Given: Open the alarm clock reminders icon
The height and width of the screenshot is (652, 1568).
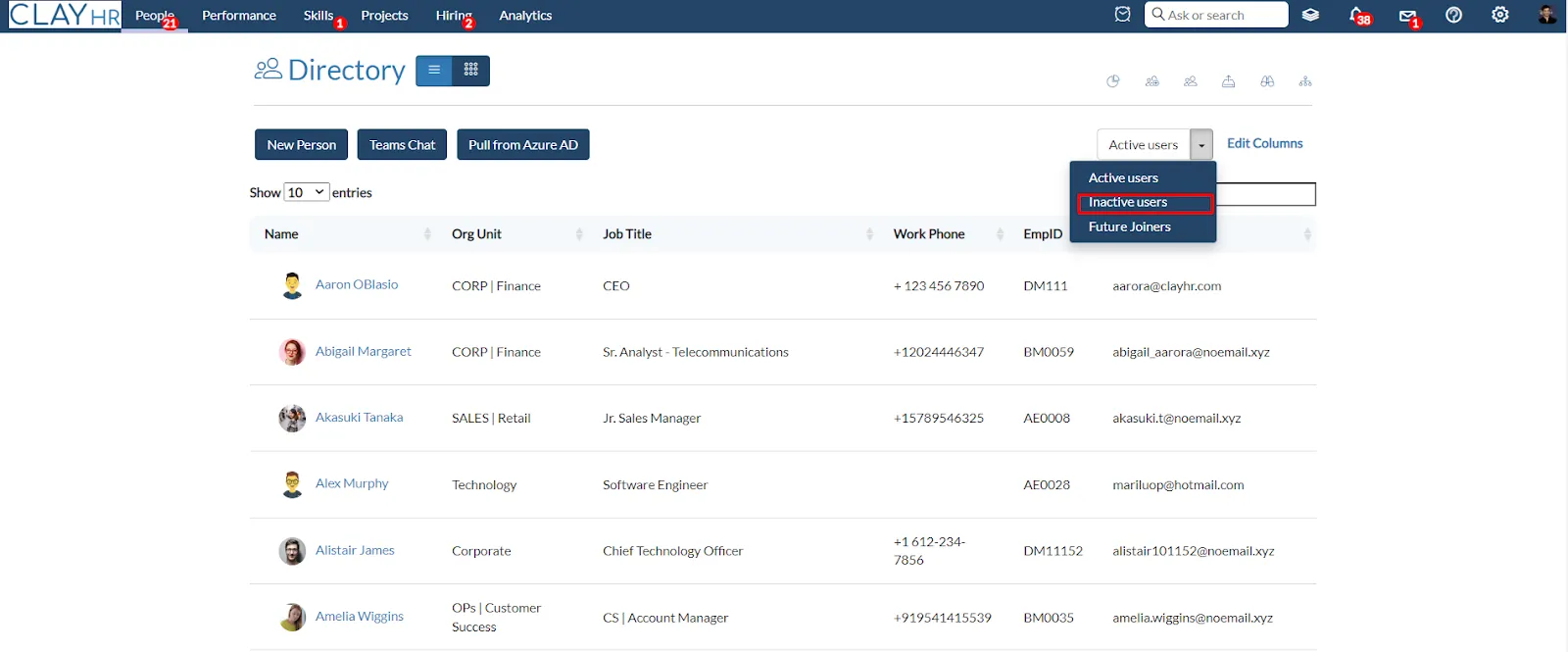Looking at the screenshot, I should click(x=1122, y=15).
